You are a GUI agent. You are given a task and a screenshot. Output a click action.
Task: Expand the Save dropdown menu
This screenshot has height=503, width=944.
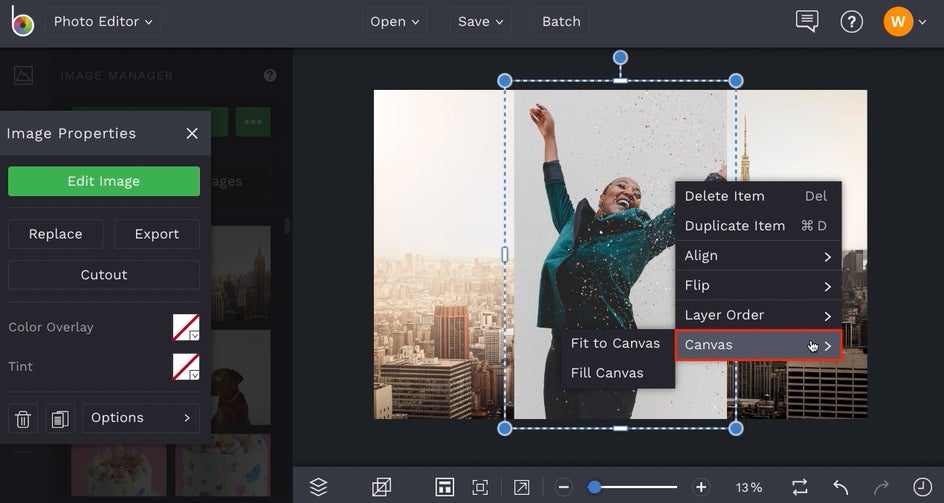pyautogui.click(x=480, y=22)
